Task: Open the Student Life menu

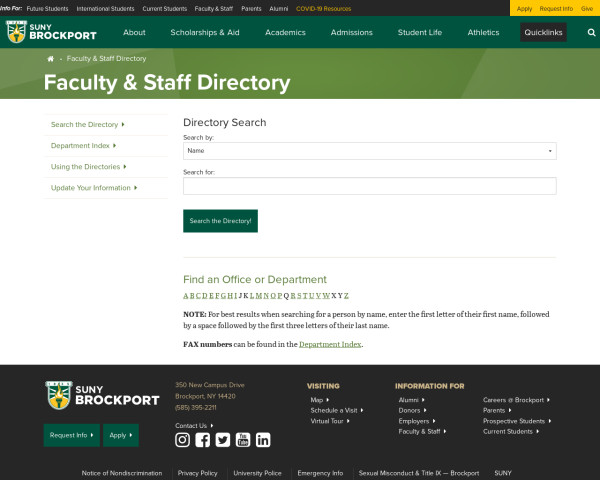Action: (x=420, y=33)
